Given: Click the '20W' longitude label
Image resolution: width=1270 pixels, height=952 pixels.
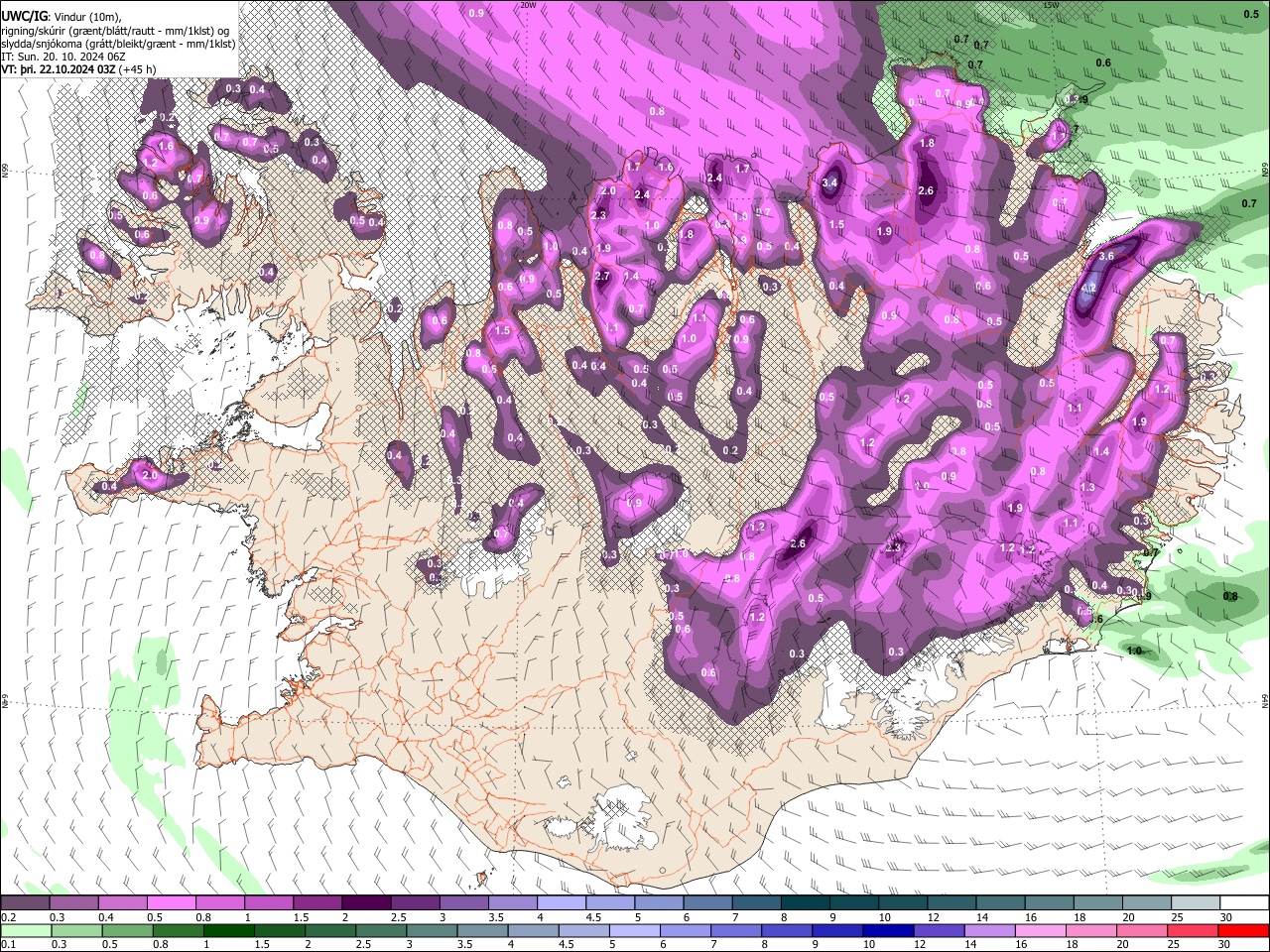Looking at the screenshot, I should [527, 5].
